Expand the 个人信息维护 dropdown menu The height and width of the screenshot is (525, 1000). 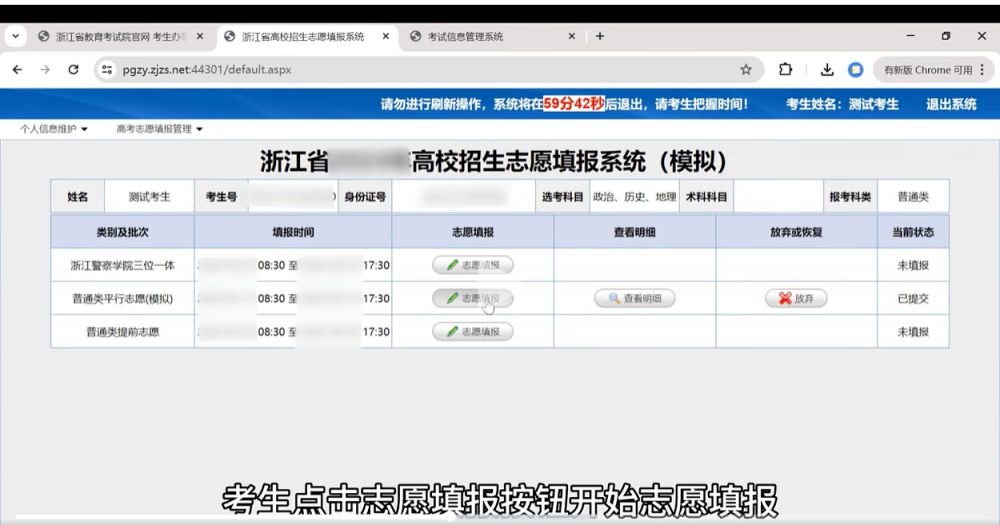54,129
